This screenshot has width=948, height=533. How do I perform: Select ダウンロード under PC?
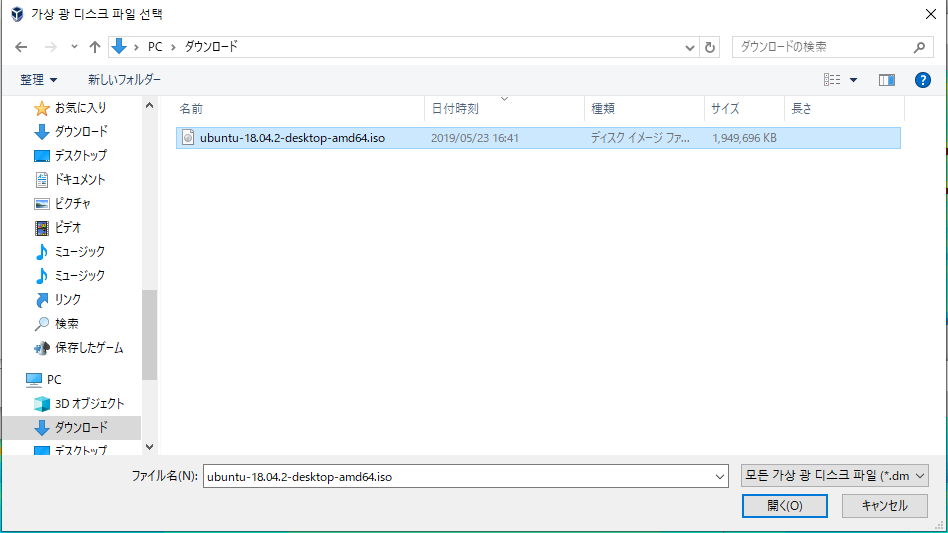click(x=71, y=428)
